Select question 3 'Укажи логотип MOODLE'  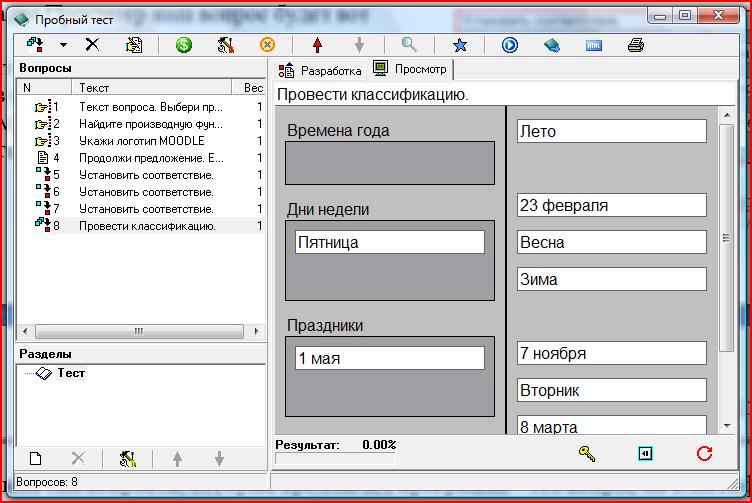[x=141, y=141]
